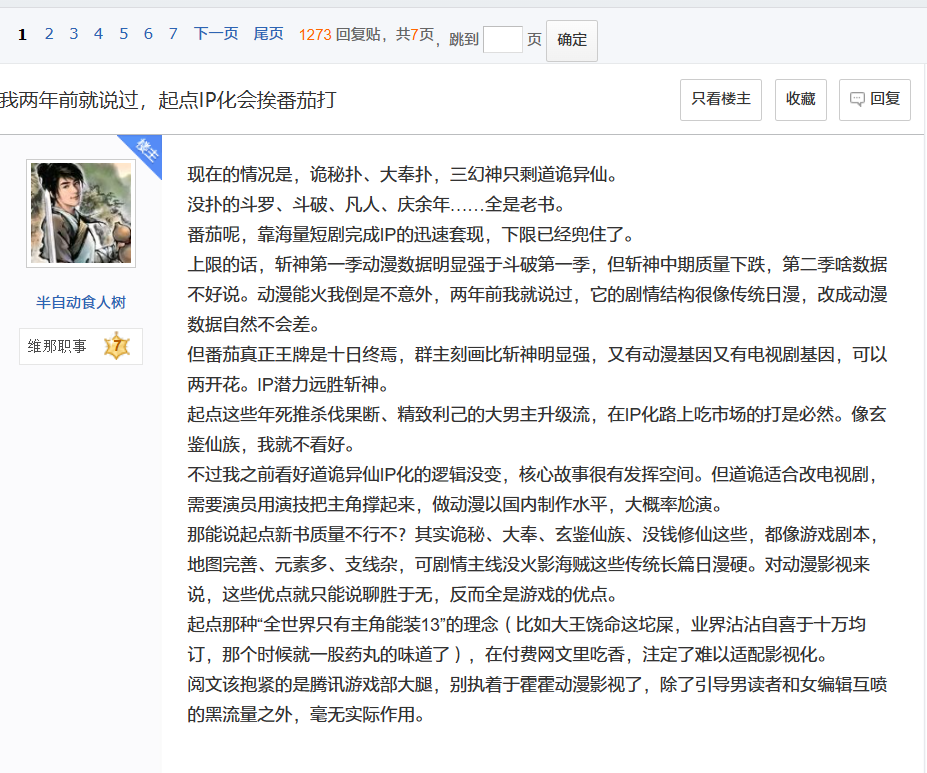The height and width of the screenshot is (773, 927).
Task: Go to page 6
Action: click(x=148, y=34)
